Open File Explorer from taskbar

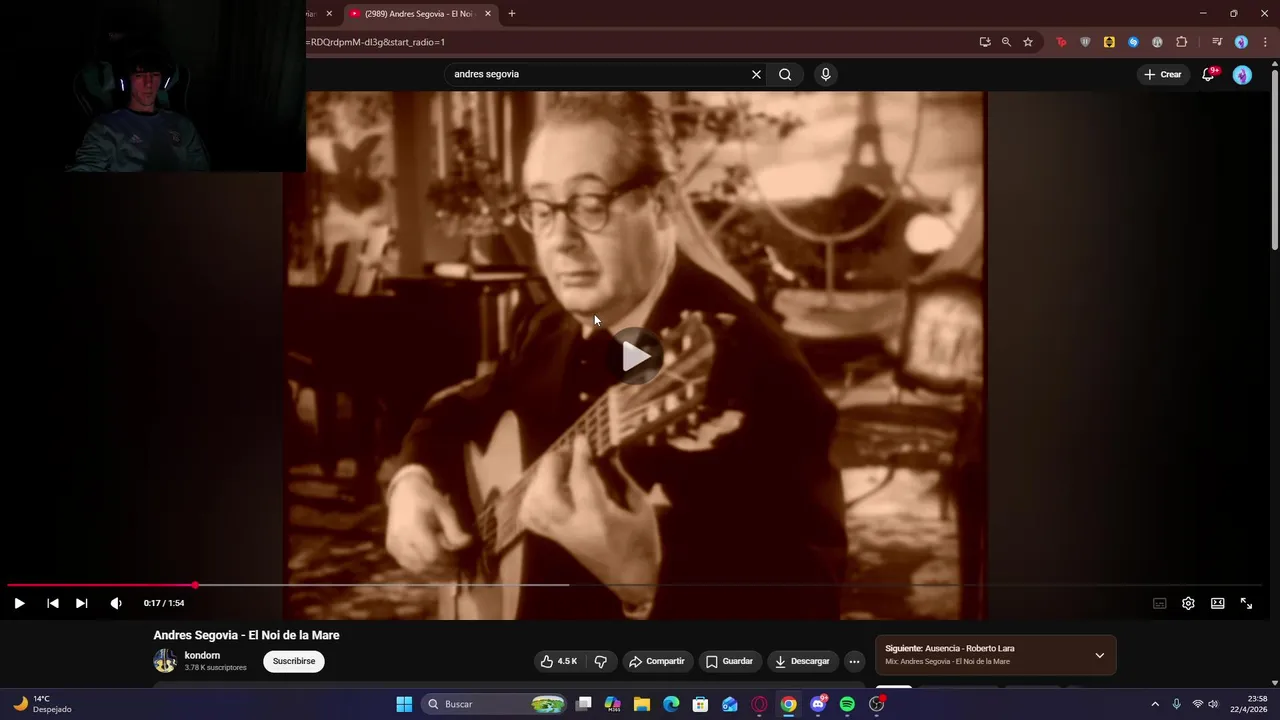tap(642, 704)
